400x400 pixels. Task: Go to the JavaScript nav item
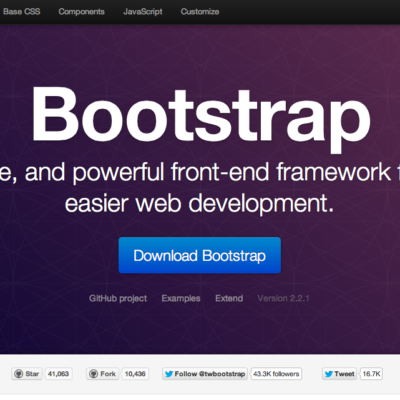click(x=143, y=12)
